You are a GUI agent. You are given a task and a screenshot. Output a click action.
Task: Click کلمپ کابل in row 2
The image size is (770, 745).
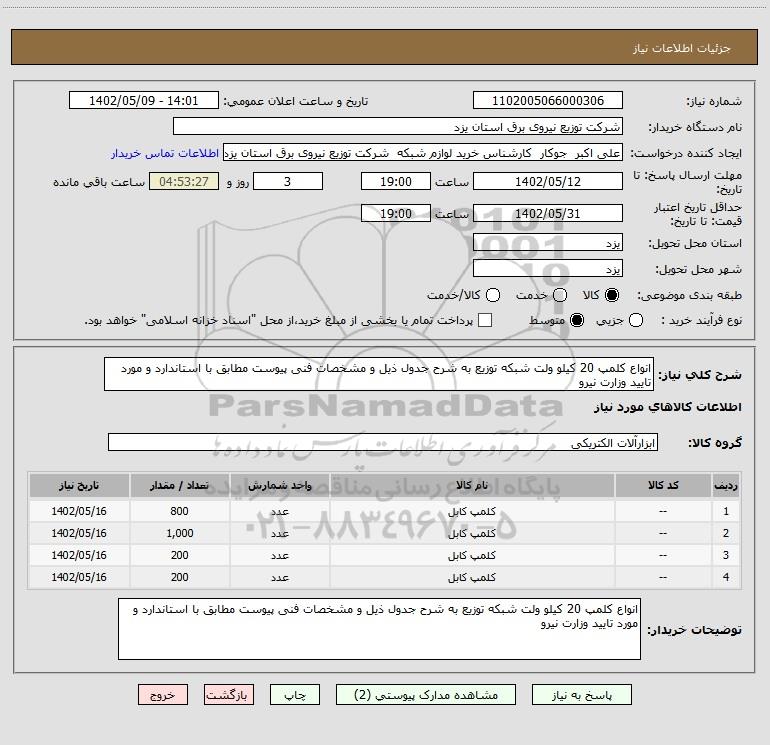pos(471,533)
